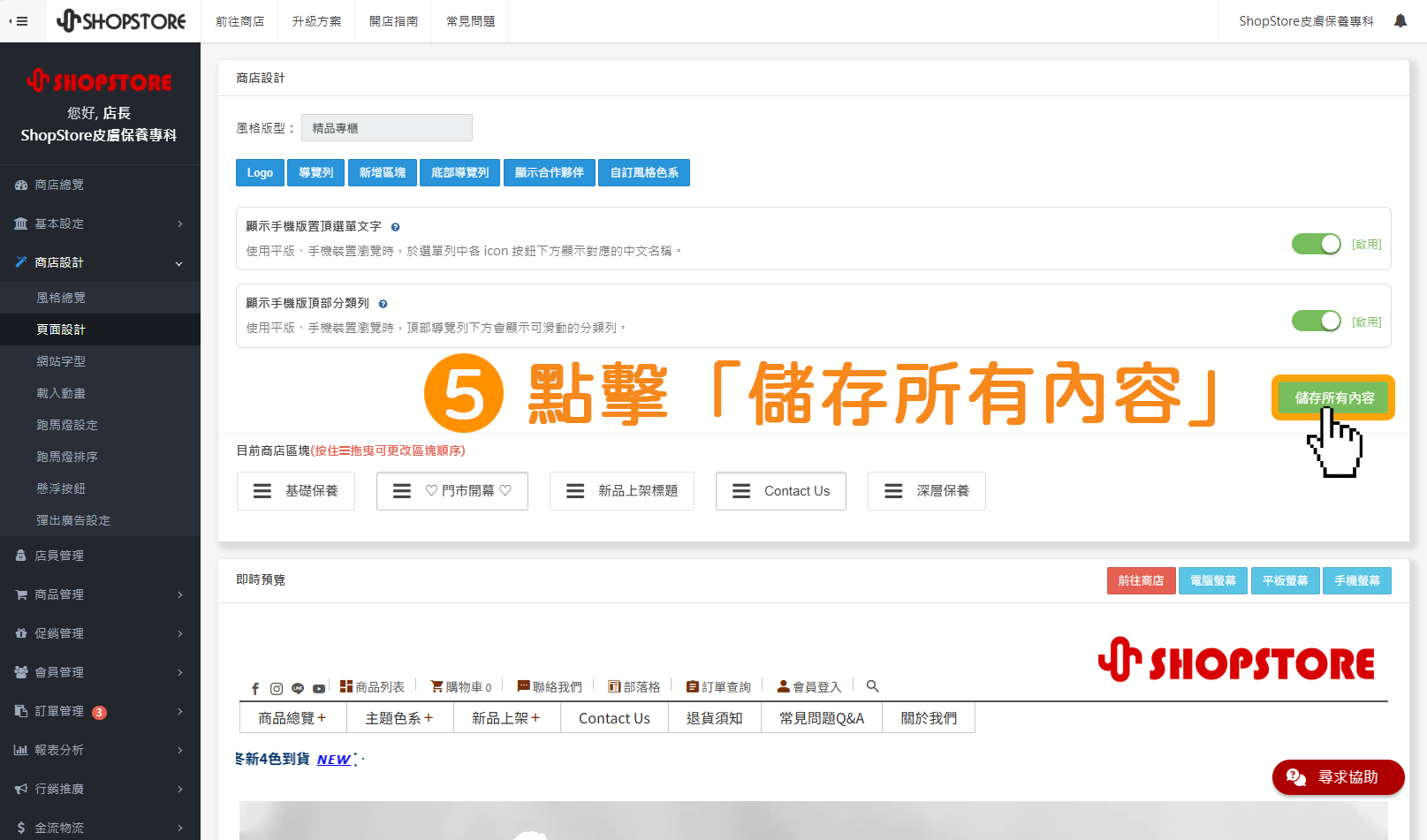This screenshot has width=1427, height=840.
Task: Switch preview to 平板螢幕
Action: (1285, 581)
